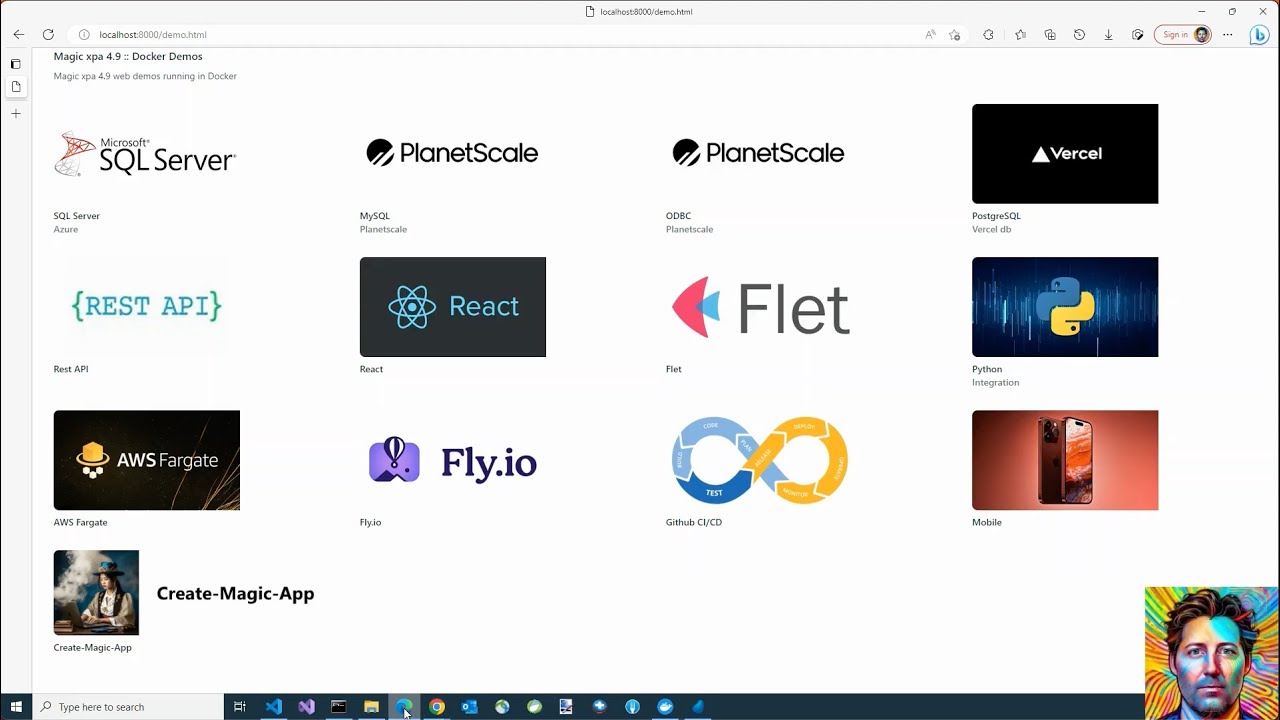This screenshot has height=720, width=1280.
Task: Click the PostgreSQL caption link
Action: pyautogui.click(x=996, y=216)
